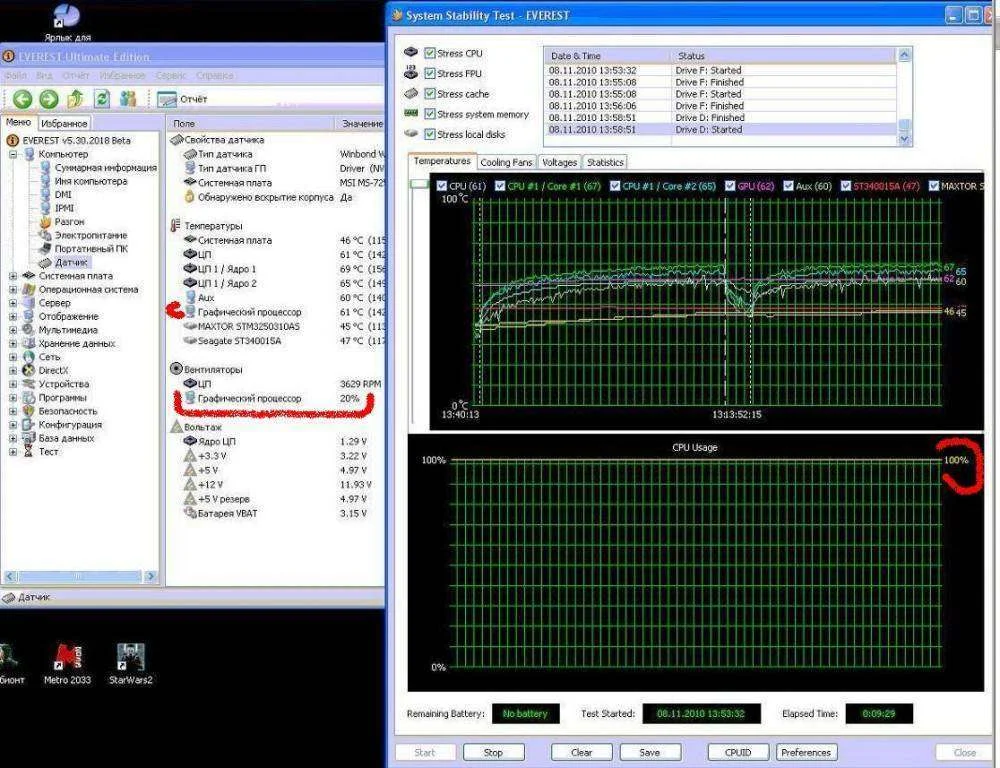Toggle the Stress FPU checkbox

coord(430,73)
